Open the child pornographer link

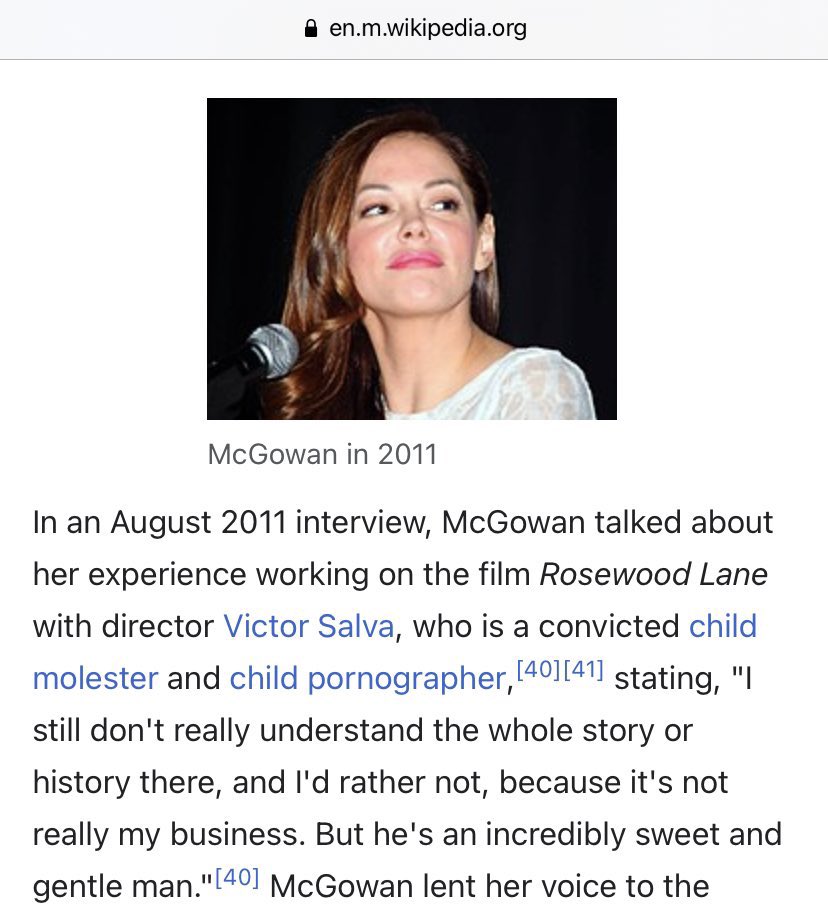(368, 678)
